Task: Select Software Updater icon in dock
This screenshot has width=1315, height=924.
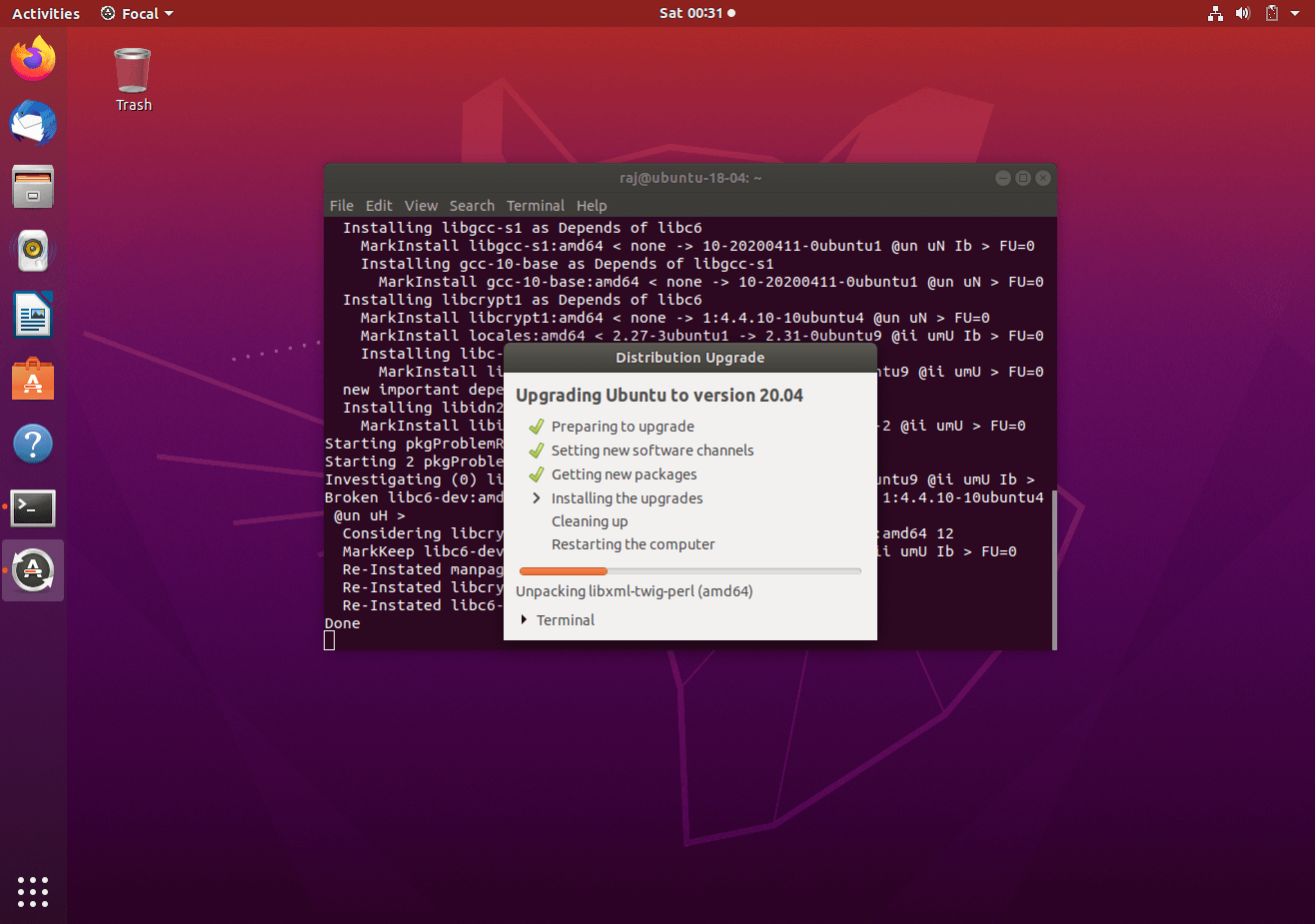Action: 33,570
